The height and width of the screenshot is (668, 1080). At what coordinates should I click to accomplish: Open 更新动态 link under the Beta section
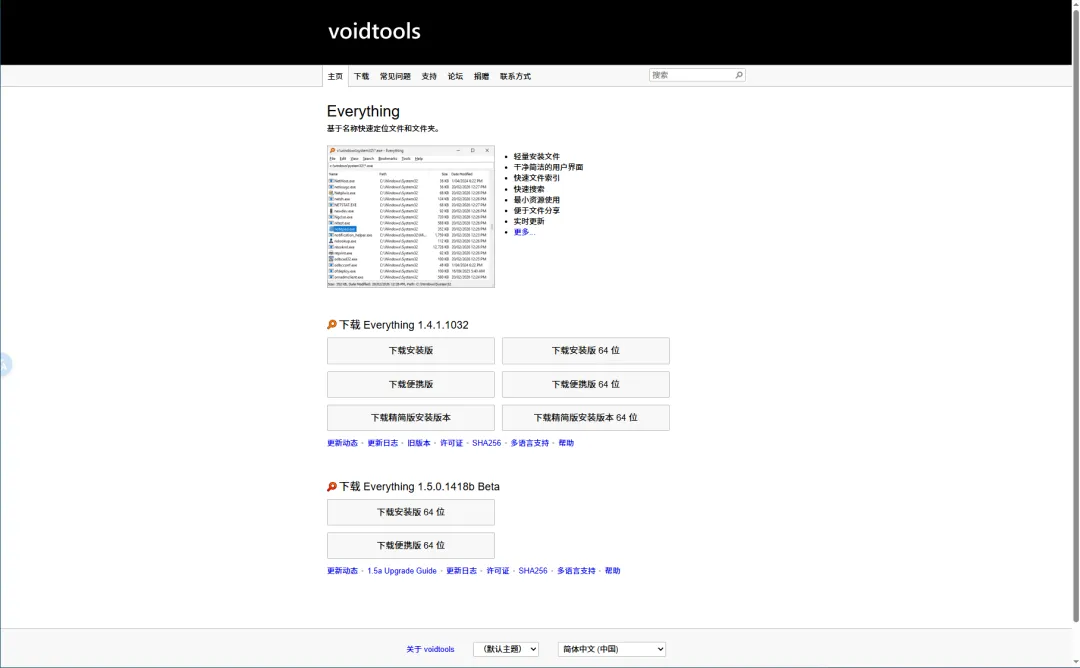pos(342,571)
